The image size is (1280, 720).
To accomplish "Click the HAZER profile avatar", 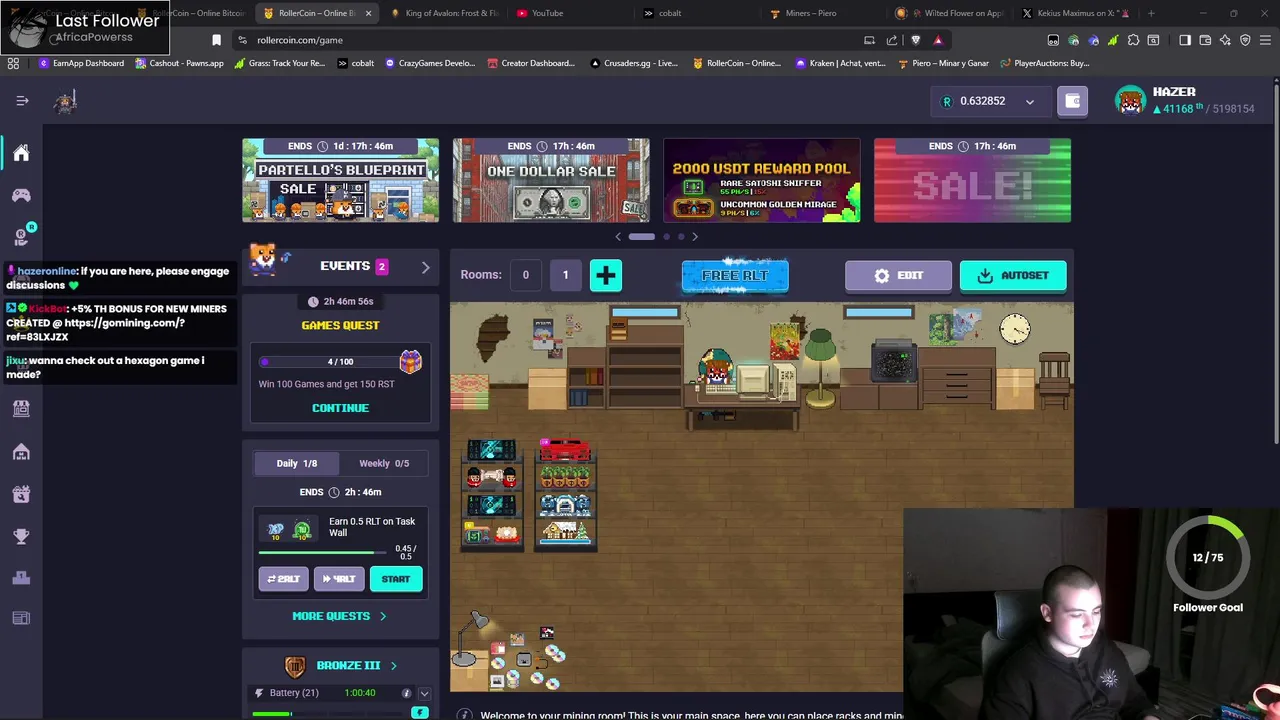I will [1130, 101].
